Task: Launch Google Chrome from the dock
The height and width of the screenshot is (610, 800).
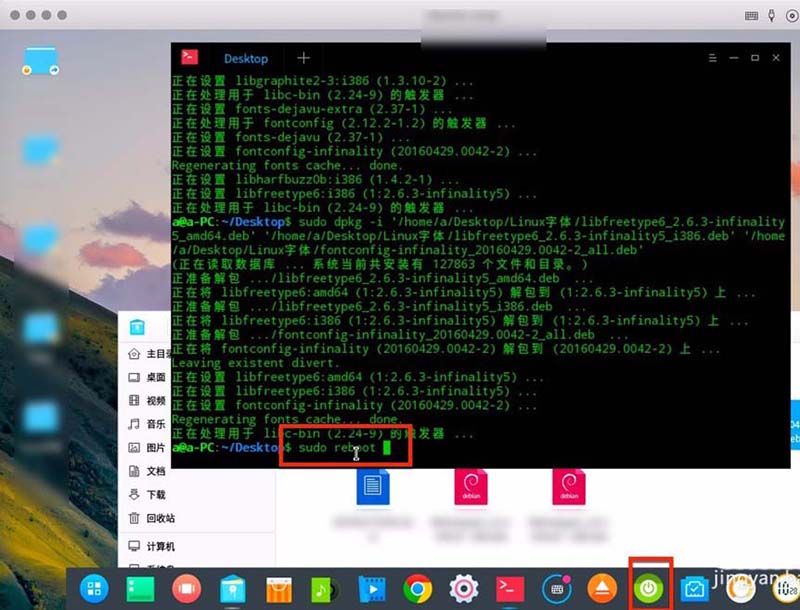Action: (x=417, y=590)
